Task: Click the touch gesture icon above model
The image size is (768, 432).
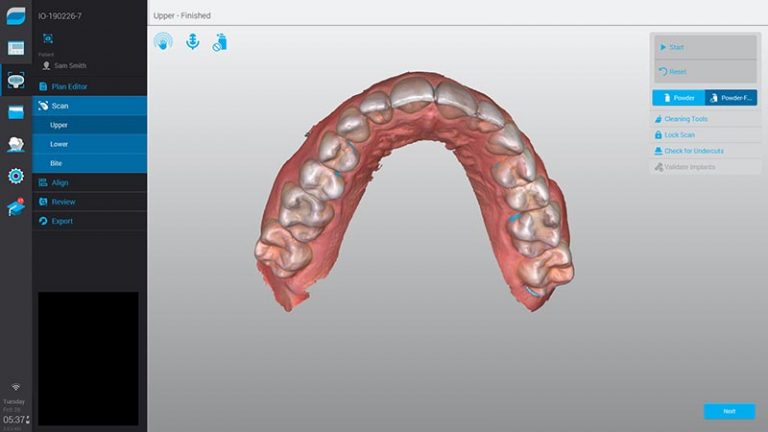Action: [163, 42]
